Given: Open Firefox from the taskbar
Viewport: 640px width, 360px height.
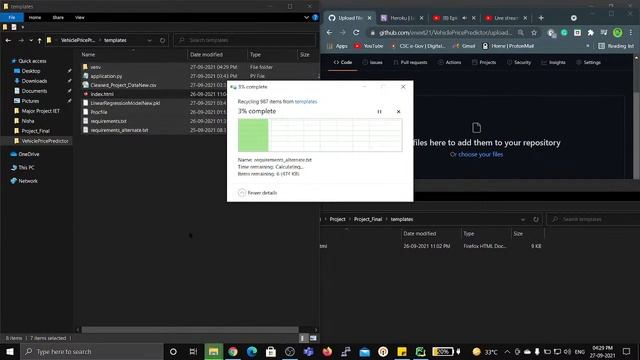Looking at the screenshot, I should click(327, 351).
